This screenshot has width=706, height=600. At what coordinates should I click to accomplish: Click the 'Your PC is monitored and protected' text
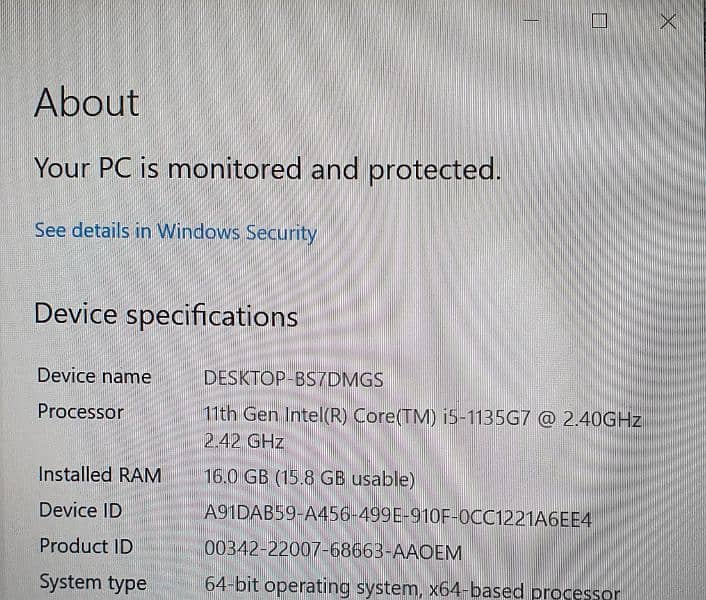267,169
